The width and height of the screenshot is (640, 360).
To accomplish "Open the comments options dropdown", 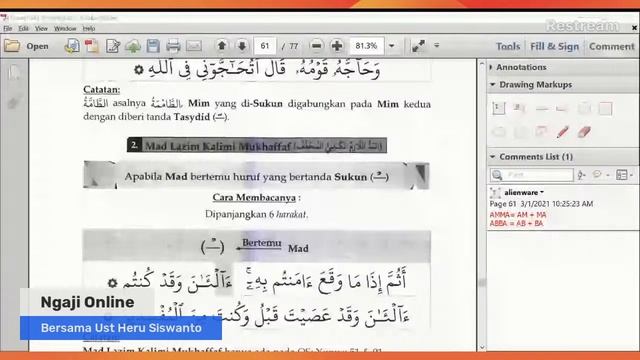I will click(x=624, y=175).
